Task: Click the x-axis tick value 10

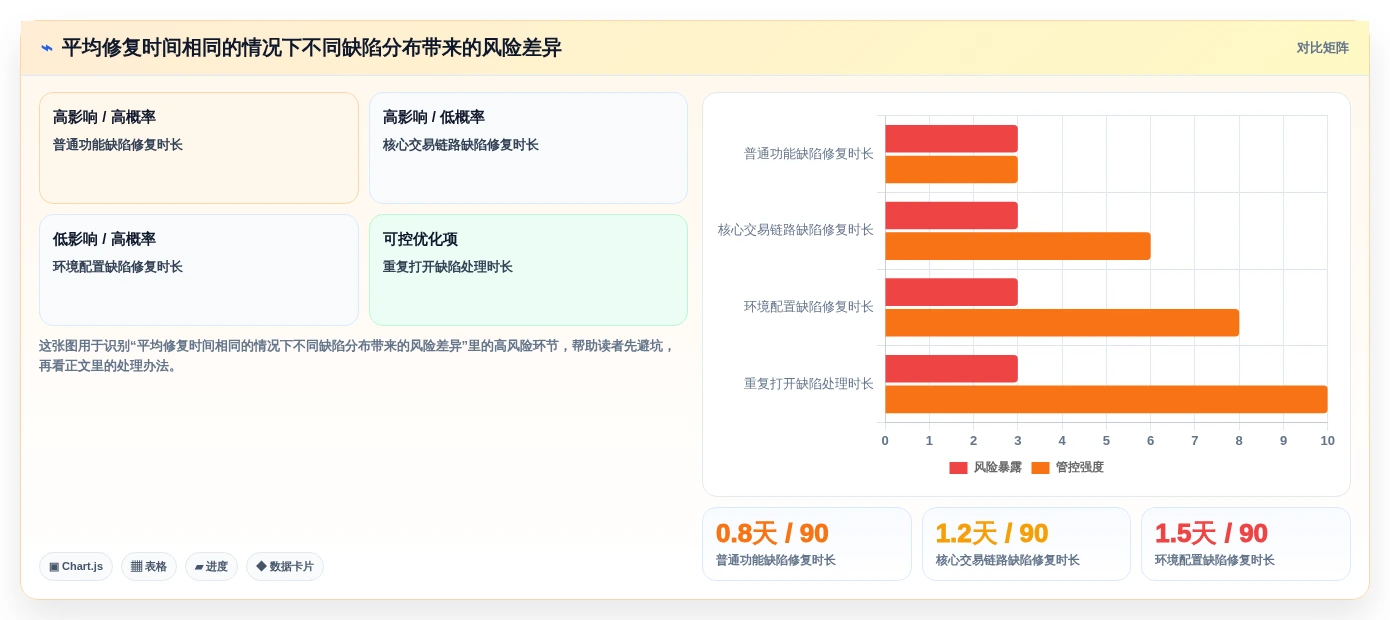Action: click(1327, 441)
